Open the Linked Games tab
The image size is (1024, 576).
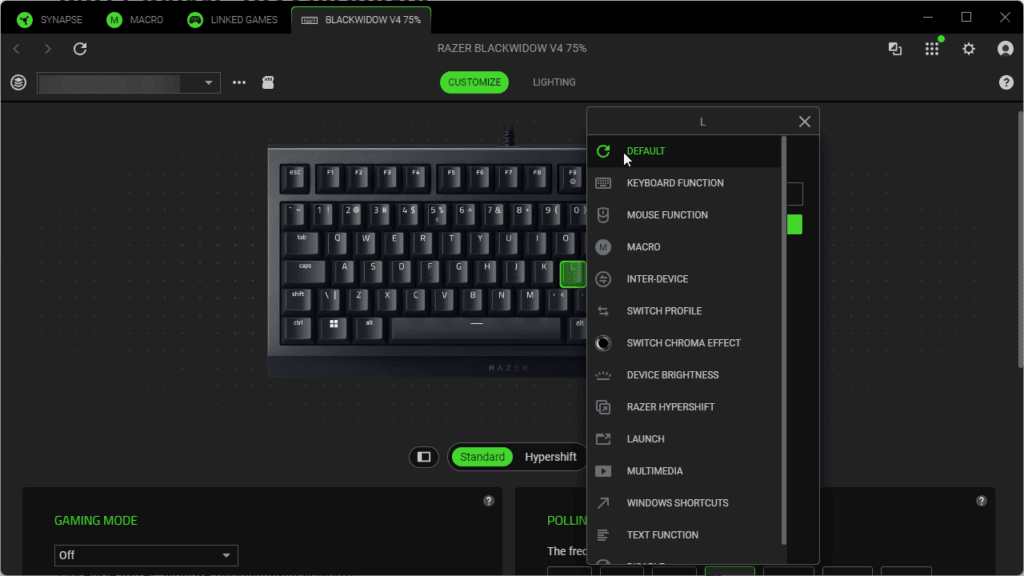pyautogui.click(x=232, y=20)
